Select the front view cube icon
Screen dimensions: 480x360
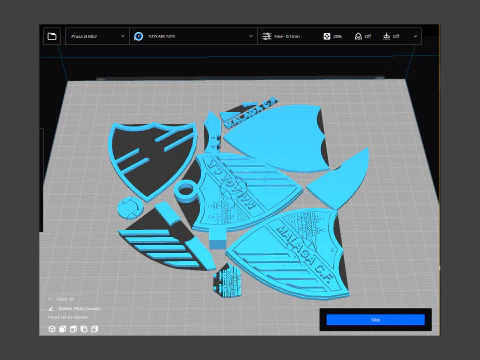(x=62, y=329)
